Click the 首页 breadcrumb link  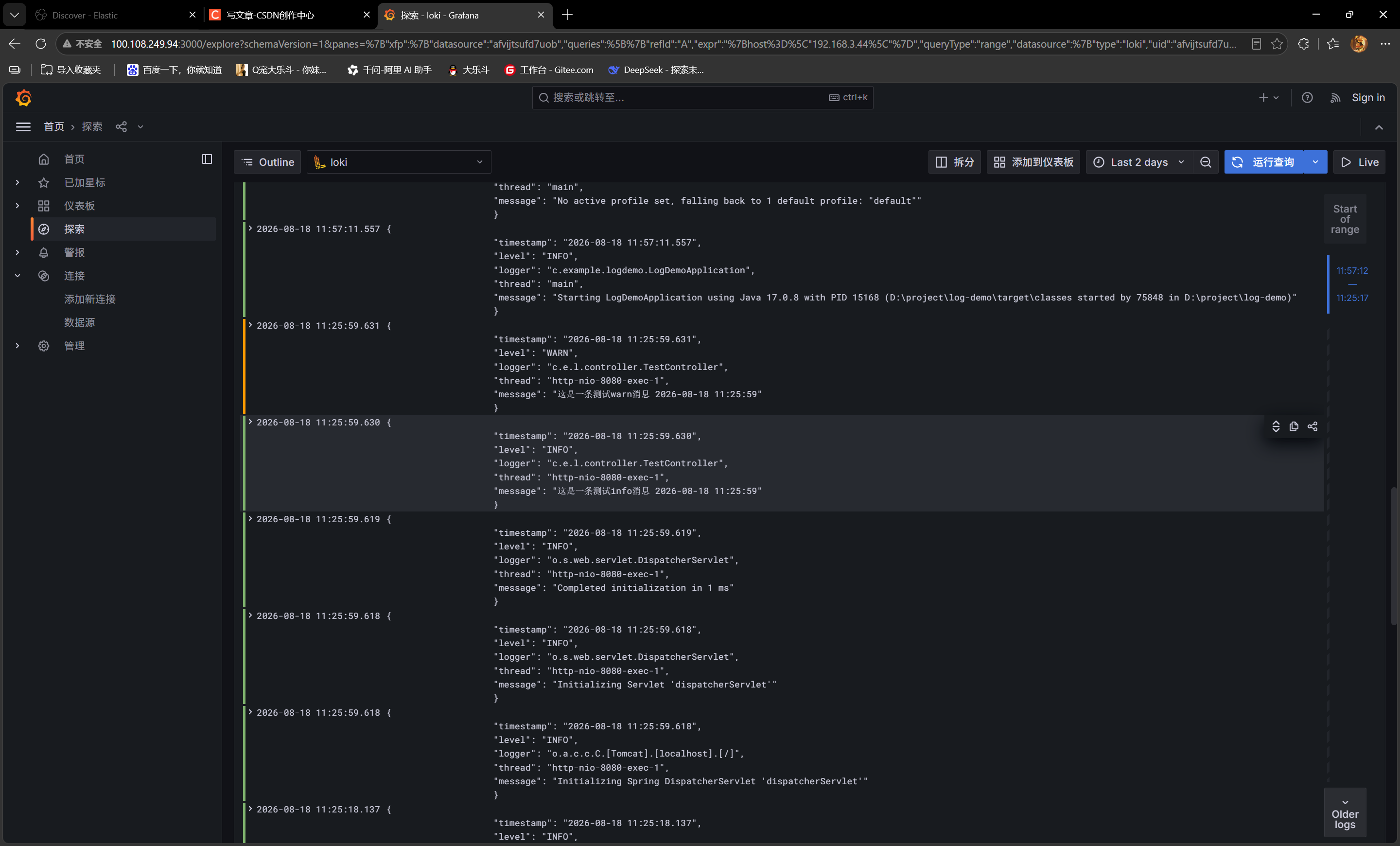point(54,127)
